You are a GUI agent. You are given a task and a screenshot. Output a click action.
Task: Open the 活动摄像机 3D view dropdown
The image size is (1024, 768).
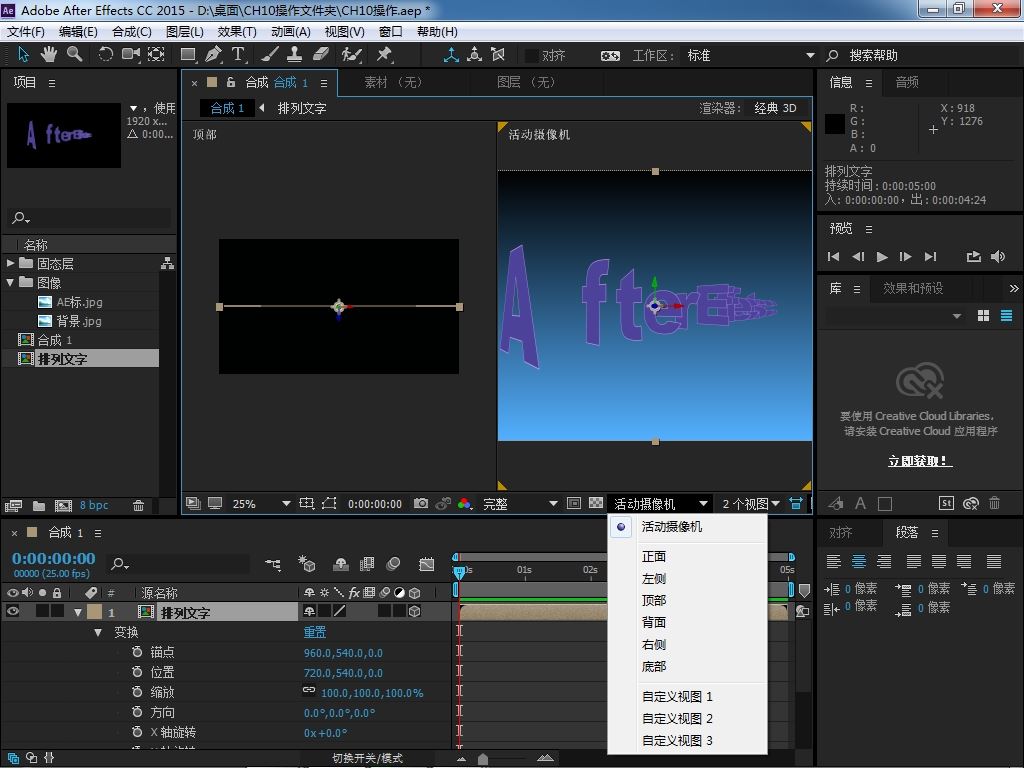coord(660,504)
